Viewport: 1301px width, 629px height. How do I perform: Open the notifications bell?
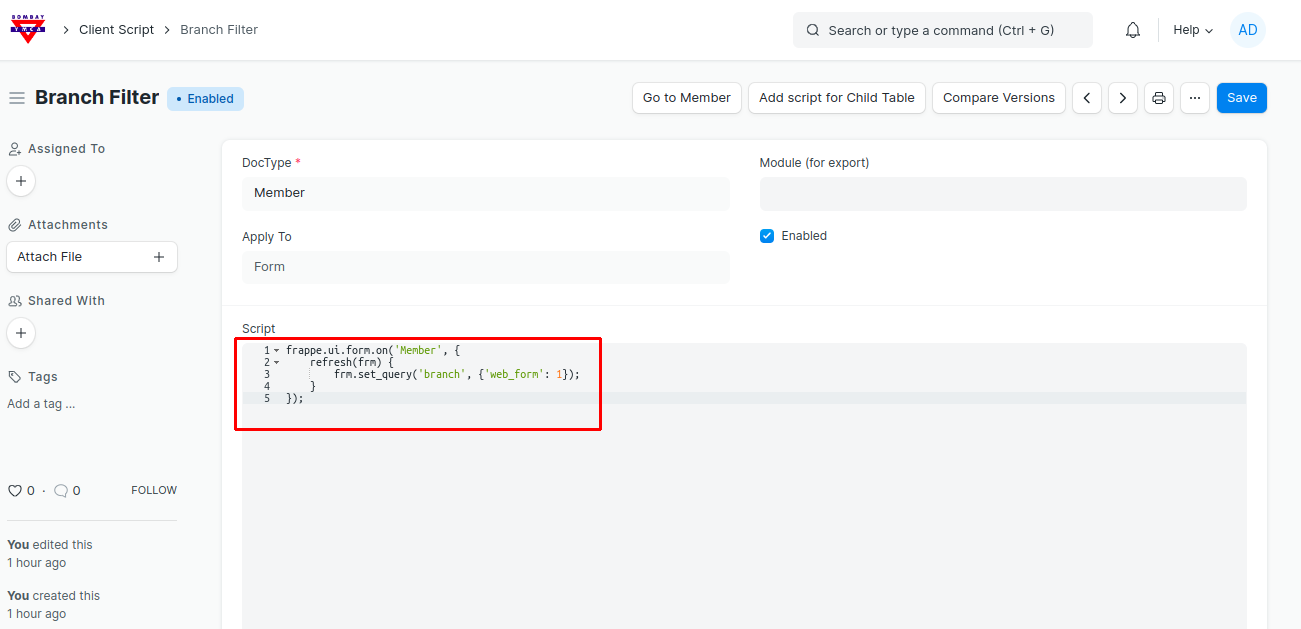tap(1133, 30)
